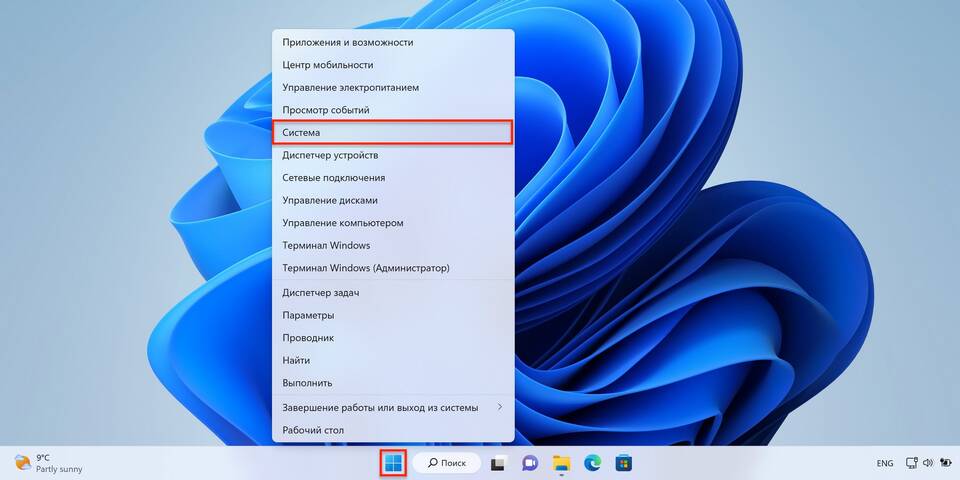
Task: Click the Поиск search box on taskbar
Action: 447,463
